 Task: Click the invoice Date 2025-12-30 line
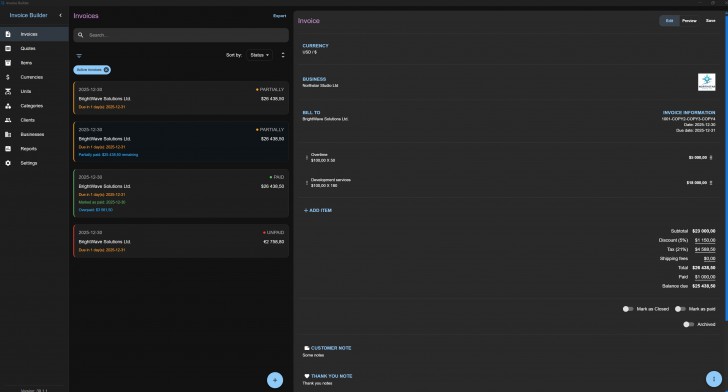click(699, 124)
